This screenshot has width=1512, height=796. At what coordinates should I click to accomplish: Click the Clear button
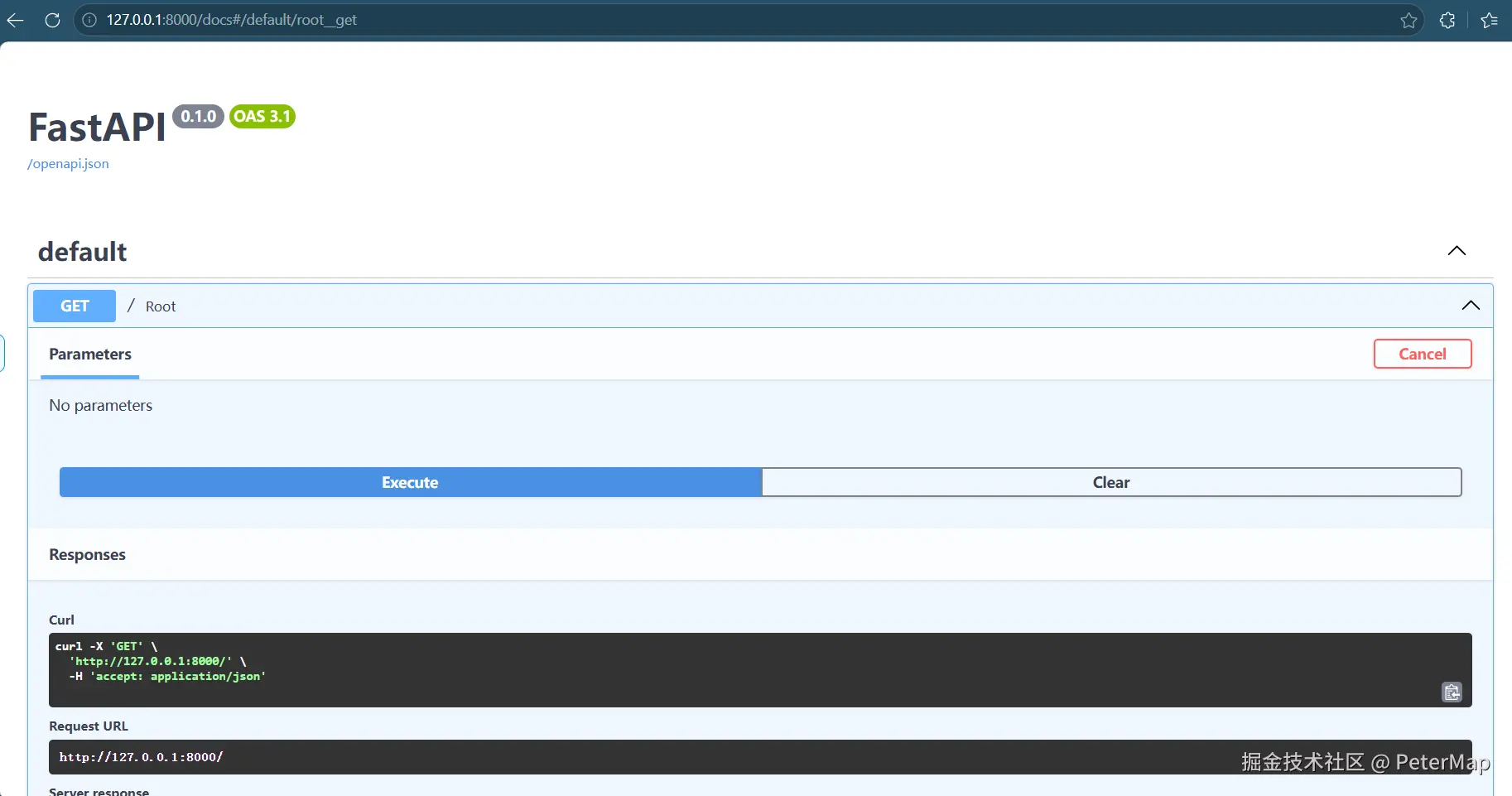click(1111, 482)
